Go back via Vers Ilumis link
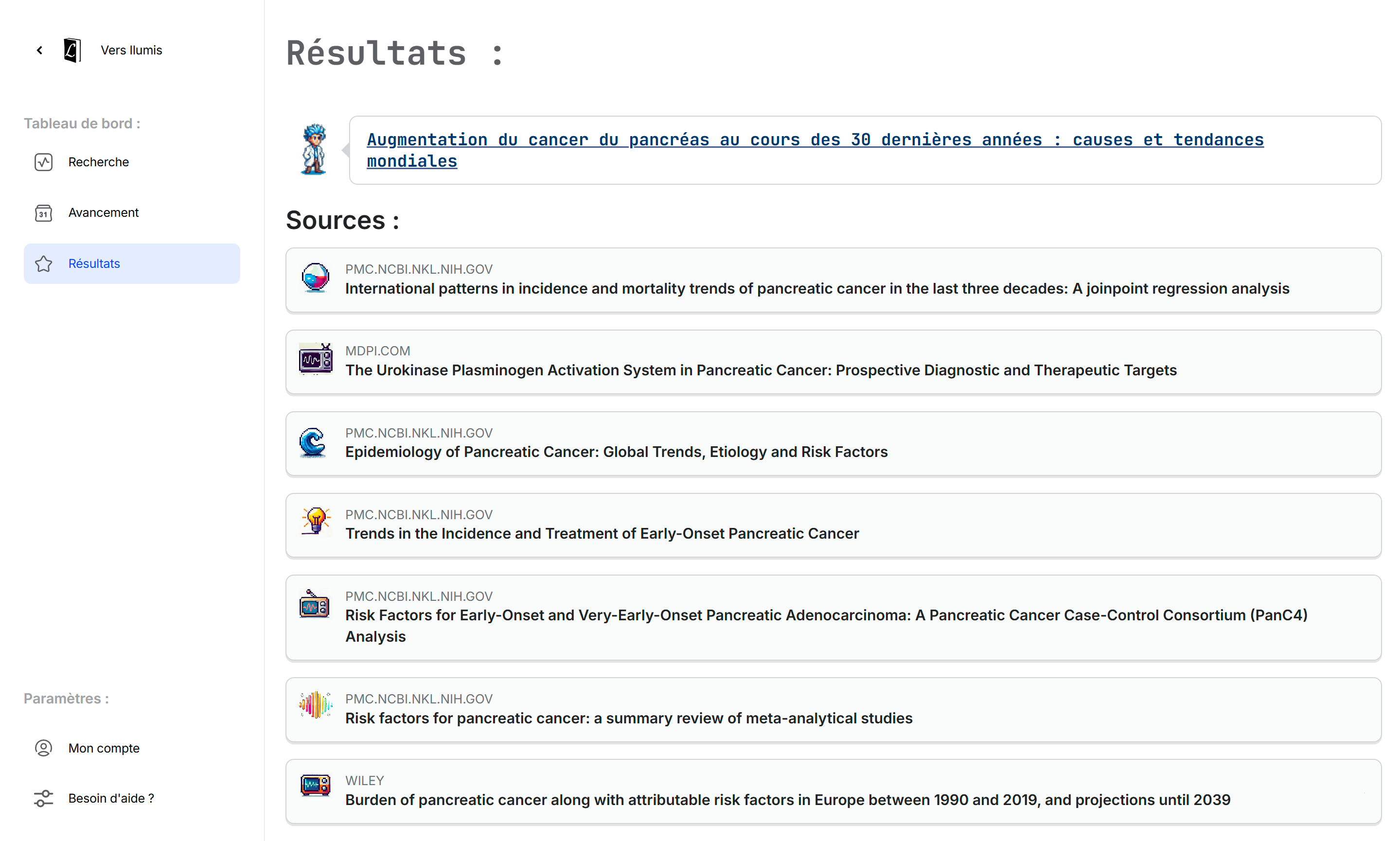 tap(131, 51)
